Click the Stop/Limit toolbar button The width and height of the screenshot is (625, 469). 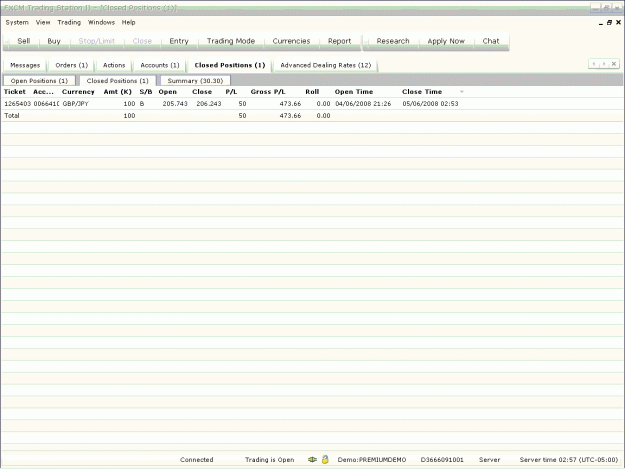(96, 41)
